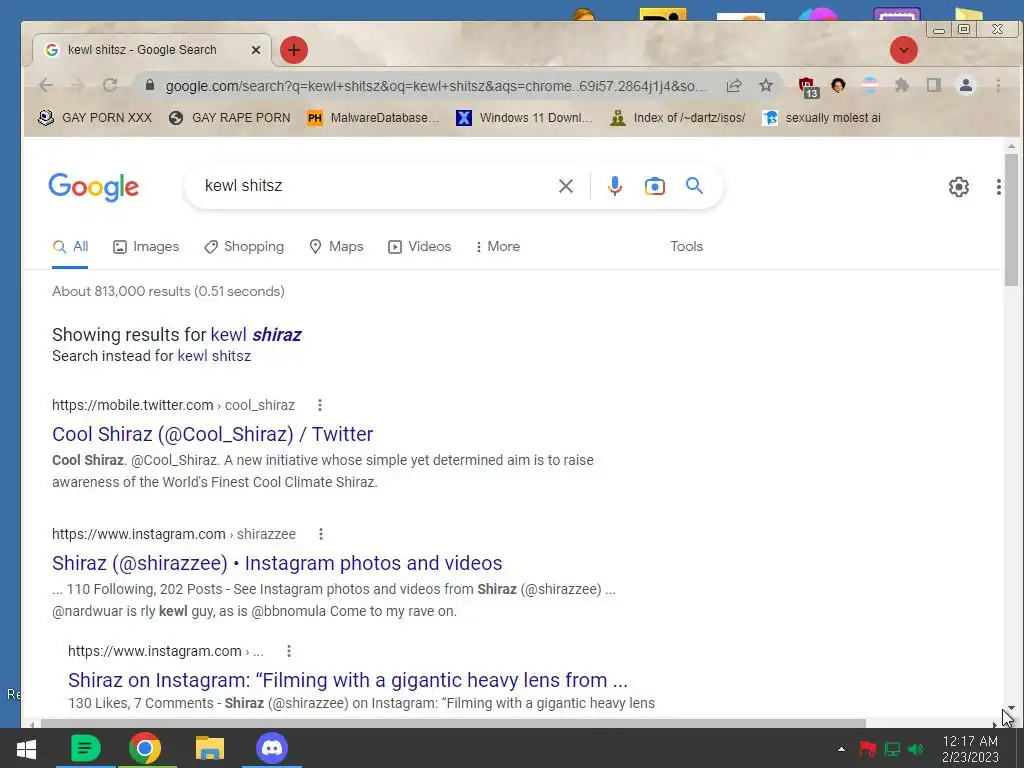This screenshot has height=768, width=1024.
Task: Click the Chrome taskbar icon
Action: [x=145, y=748]
